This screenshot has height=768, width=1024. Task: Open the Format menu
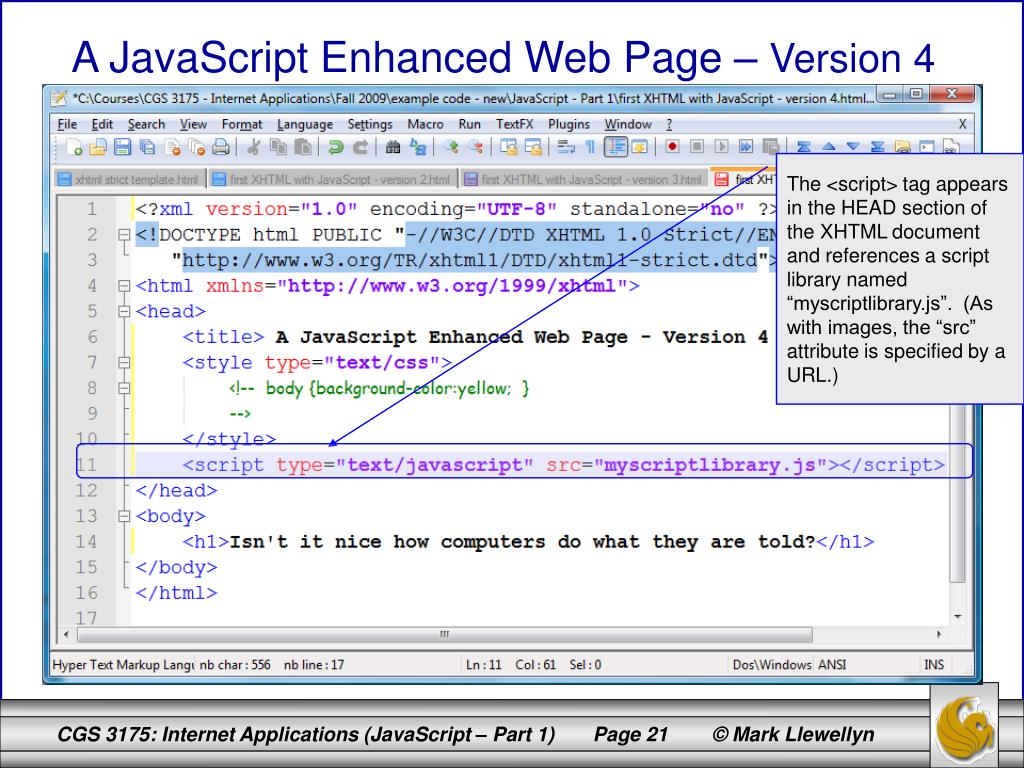pyautogui.click(x=242, y=125)
